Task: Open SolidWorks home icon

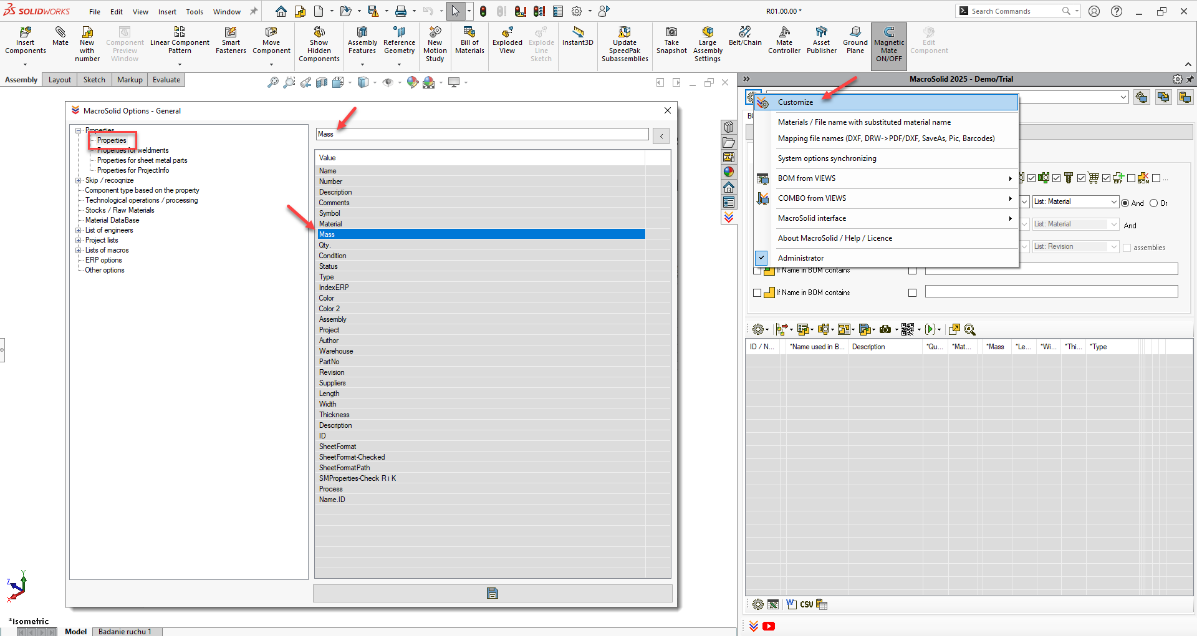Action: (x=282, y=11)
